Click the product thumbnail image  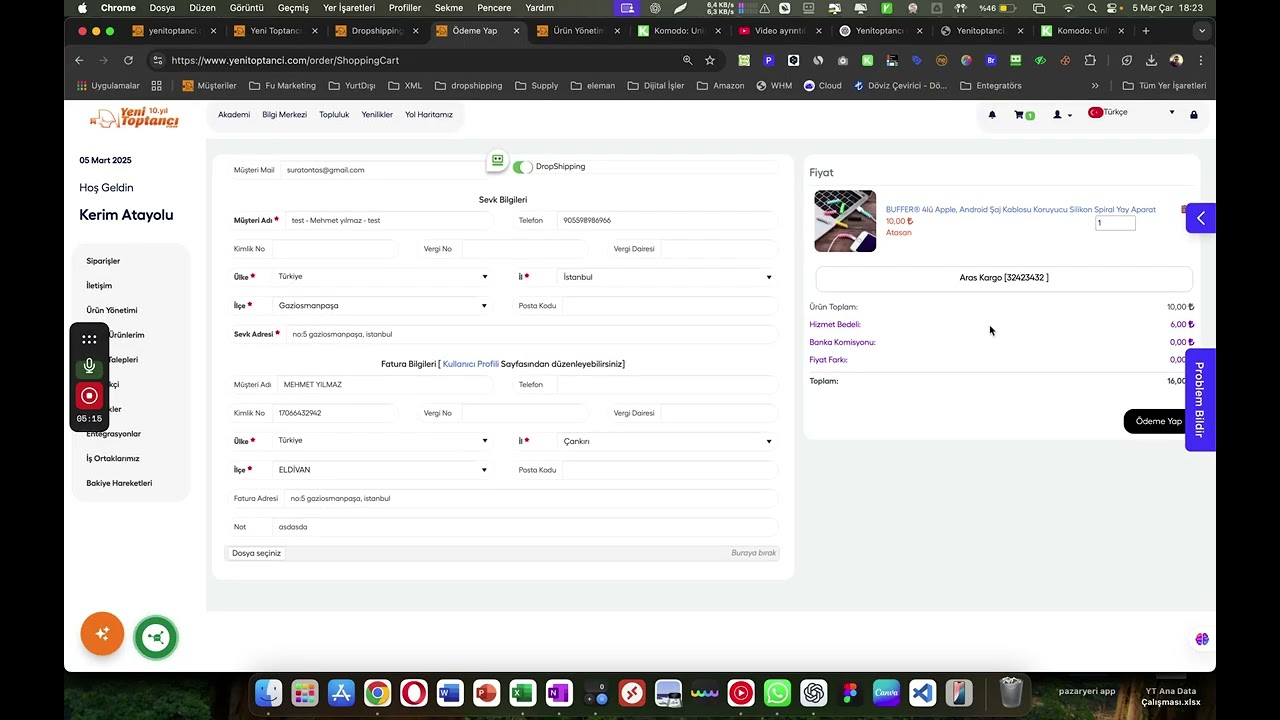(845, 221)
